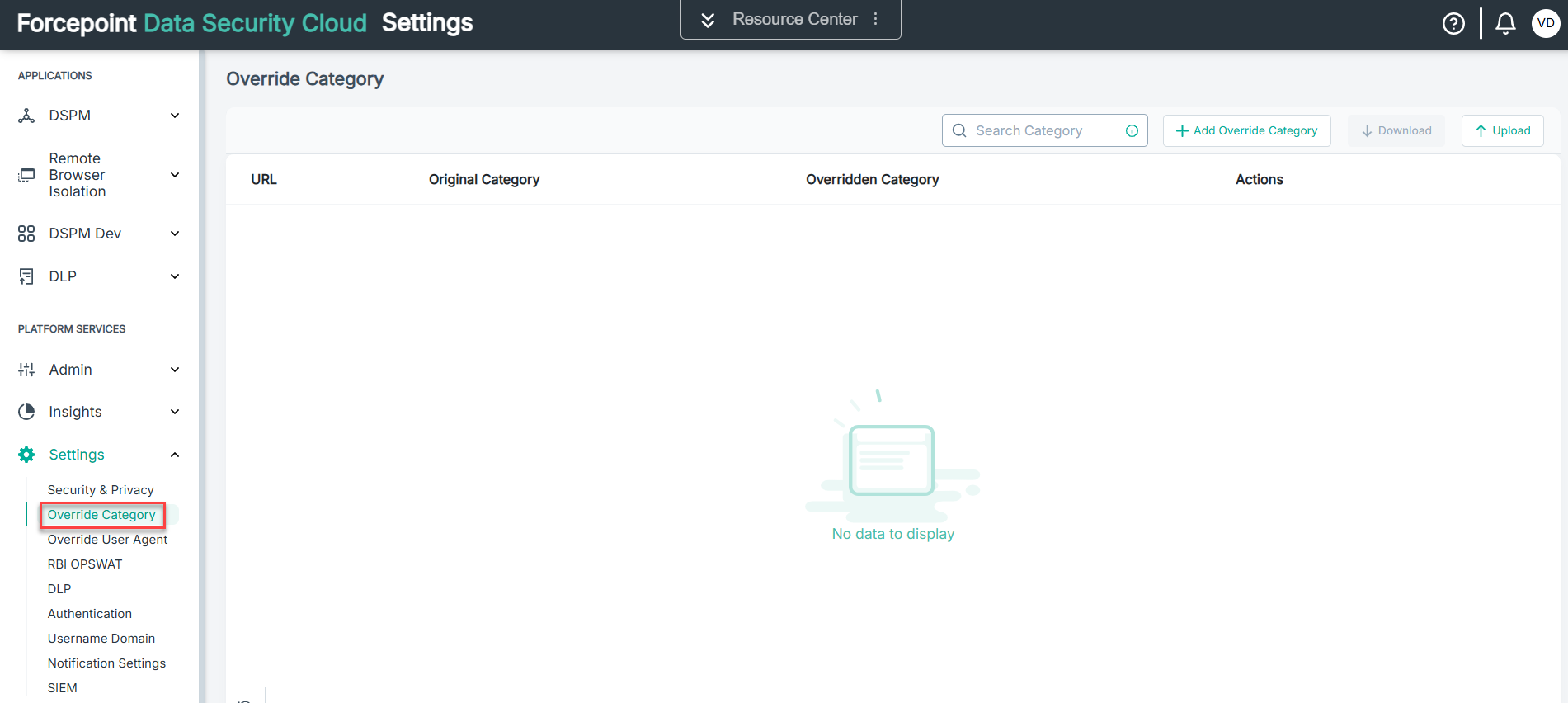Open the Notification Settings page
Image resolution: width=1568 pixels, height=703 pixels.
pos(106,663)
